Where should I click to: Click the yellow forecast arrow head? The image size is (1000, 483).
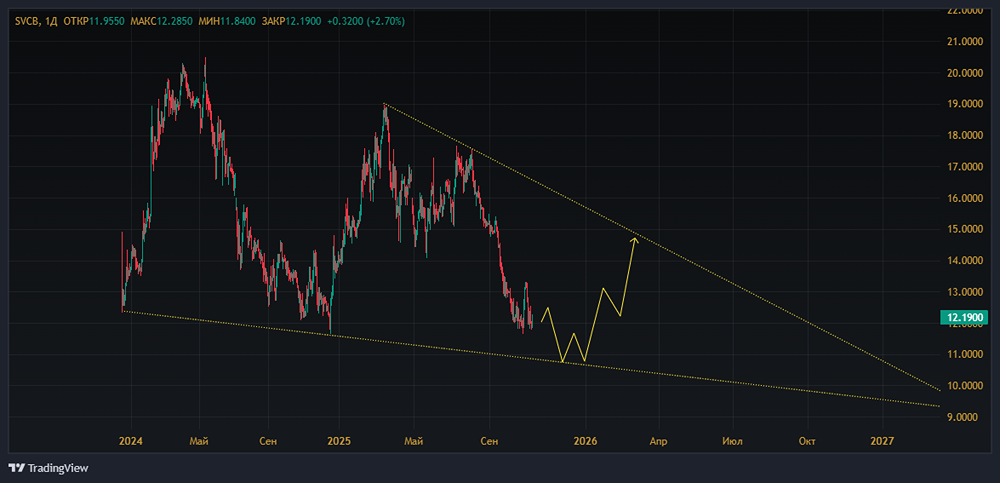(x=635, y=240)
